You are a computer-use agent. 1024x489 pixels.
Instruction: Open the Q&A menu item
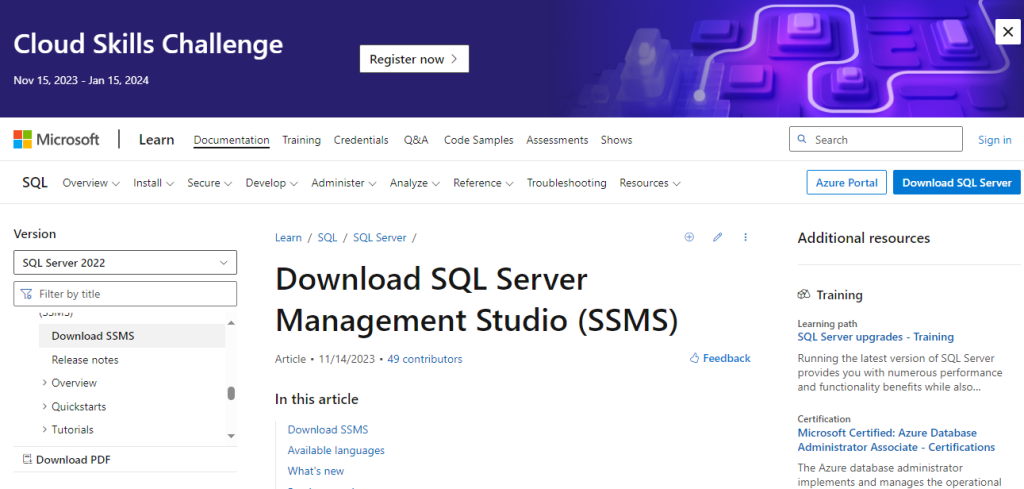pyautogui.click(x=416, y=140)
